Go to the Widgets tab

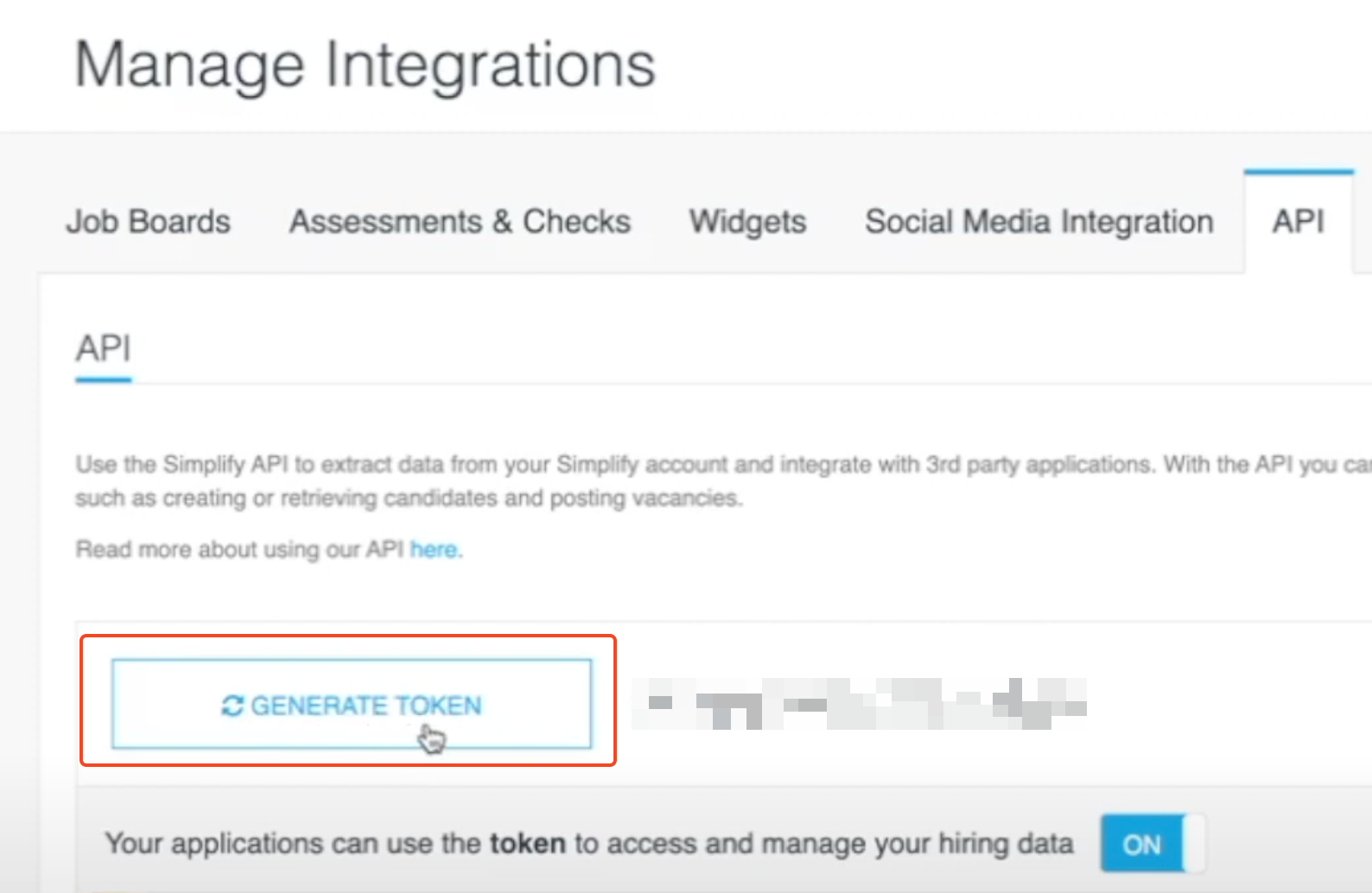[747, 222]
